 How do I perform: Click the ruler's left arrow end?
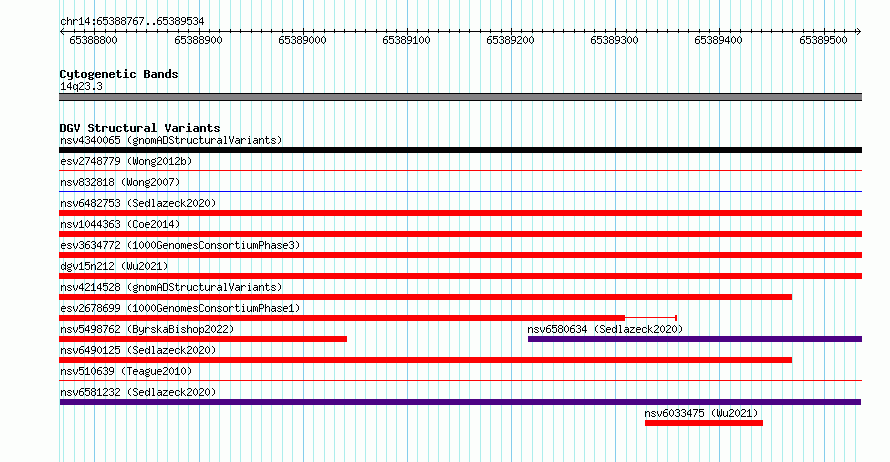pyautogui.click(x=62, y=32)
